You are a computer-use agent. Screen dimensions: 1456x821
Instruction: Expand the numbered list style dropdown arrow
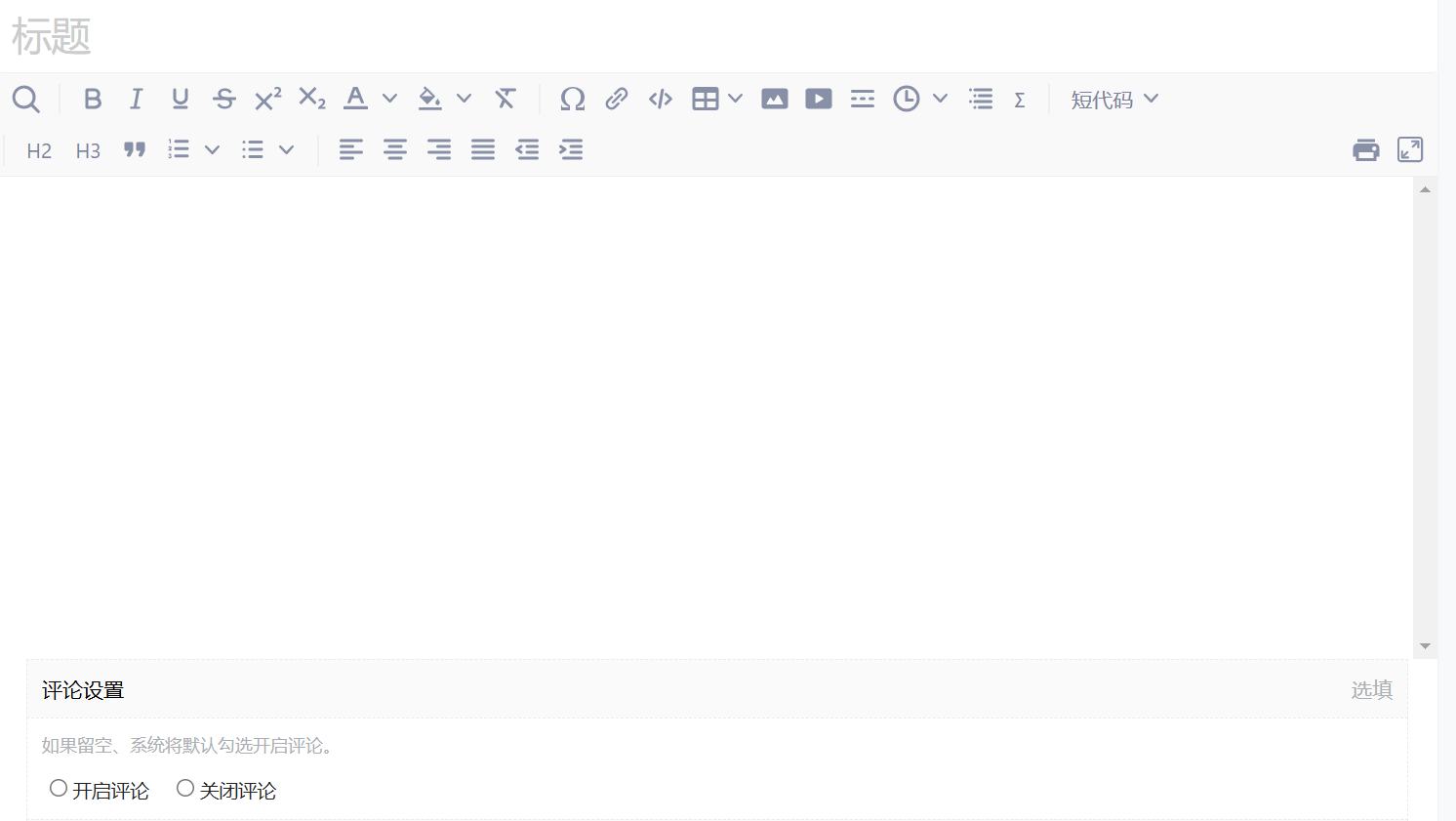click(x=212, y=149)
